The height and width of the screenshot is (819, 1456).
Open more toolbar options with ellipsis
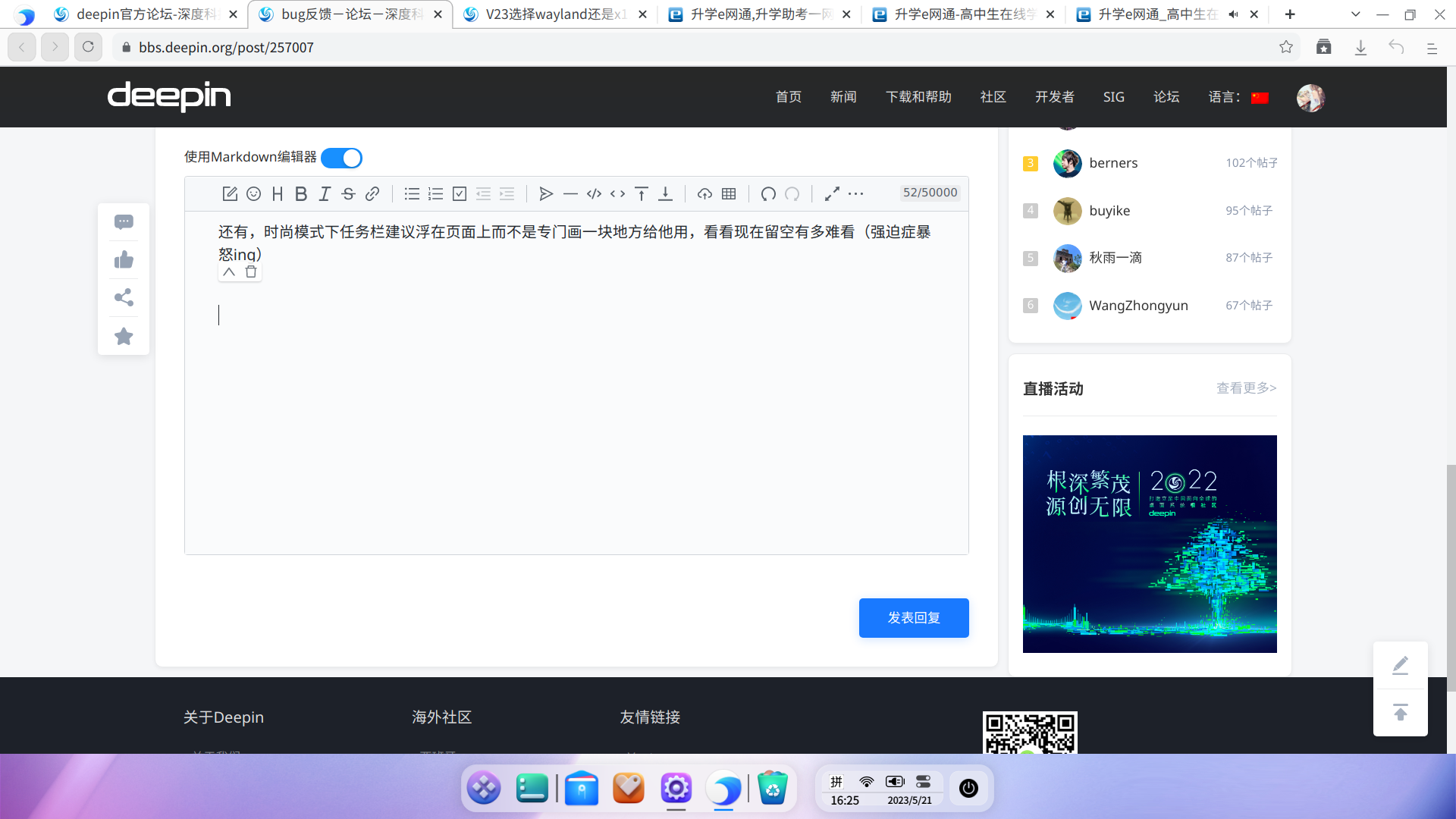[855, 193]
